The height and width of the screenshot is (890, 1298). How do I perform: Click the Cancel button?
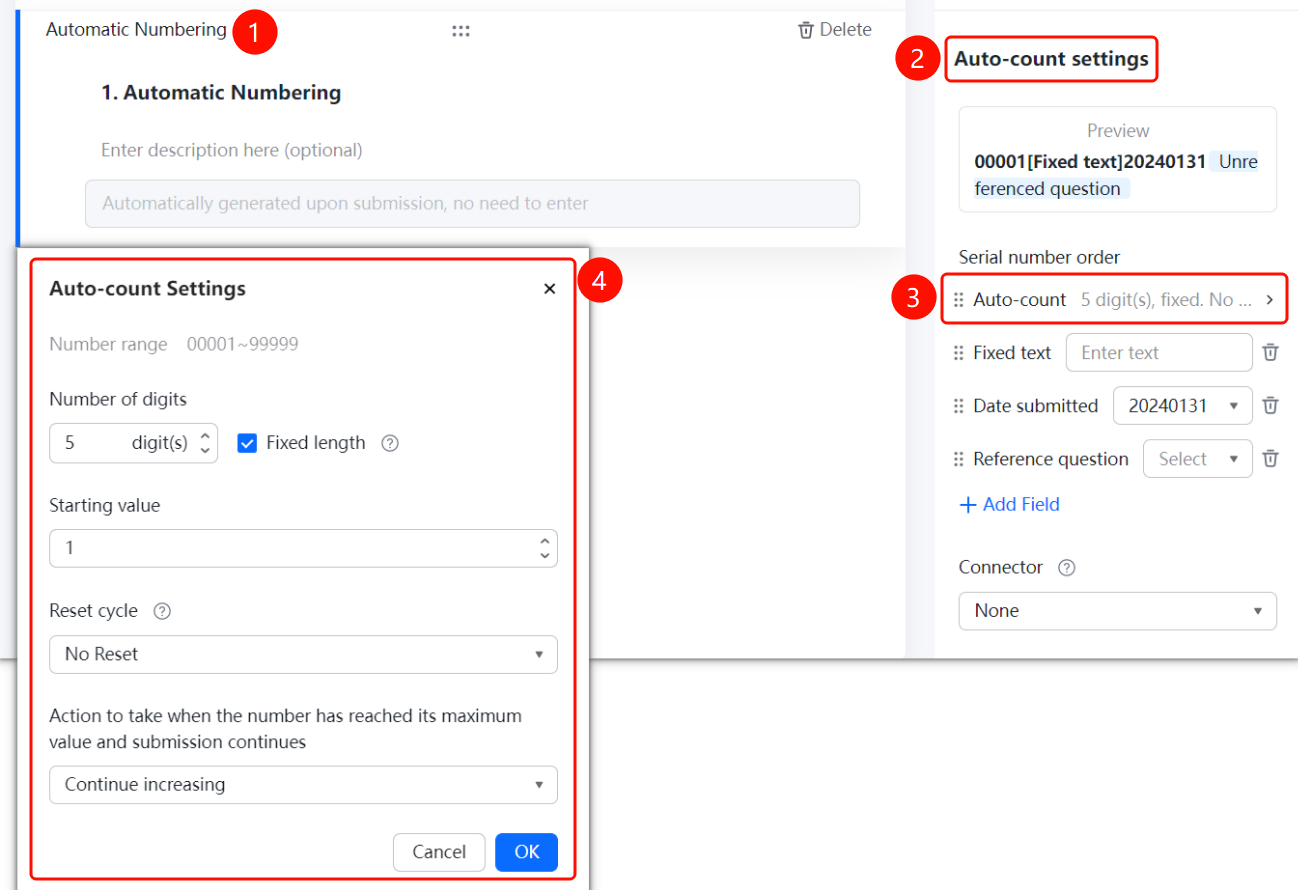click(x=439, y=852)
